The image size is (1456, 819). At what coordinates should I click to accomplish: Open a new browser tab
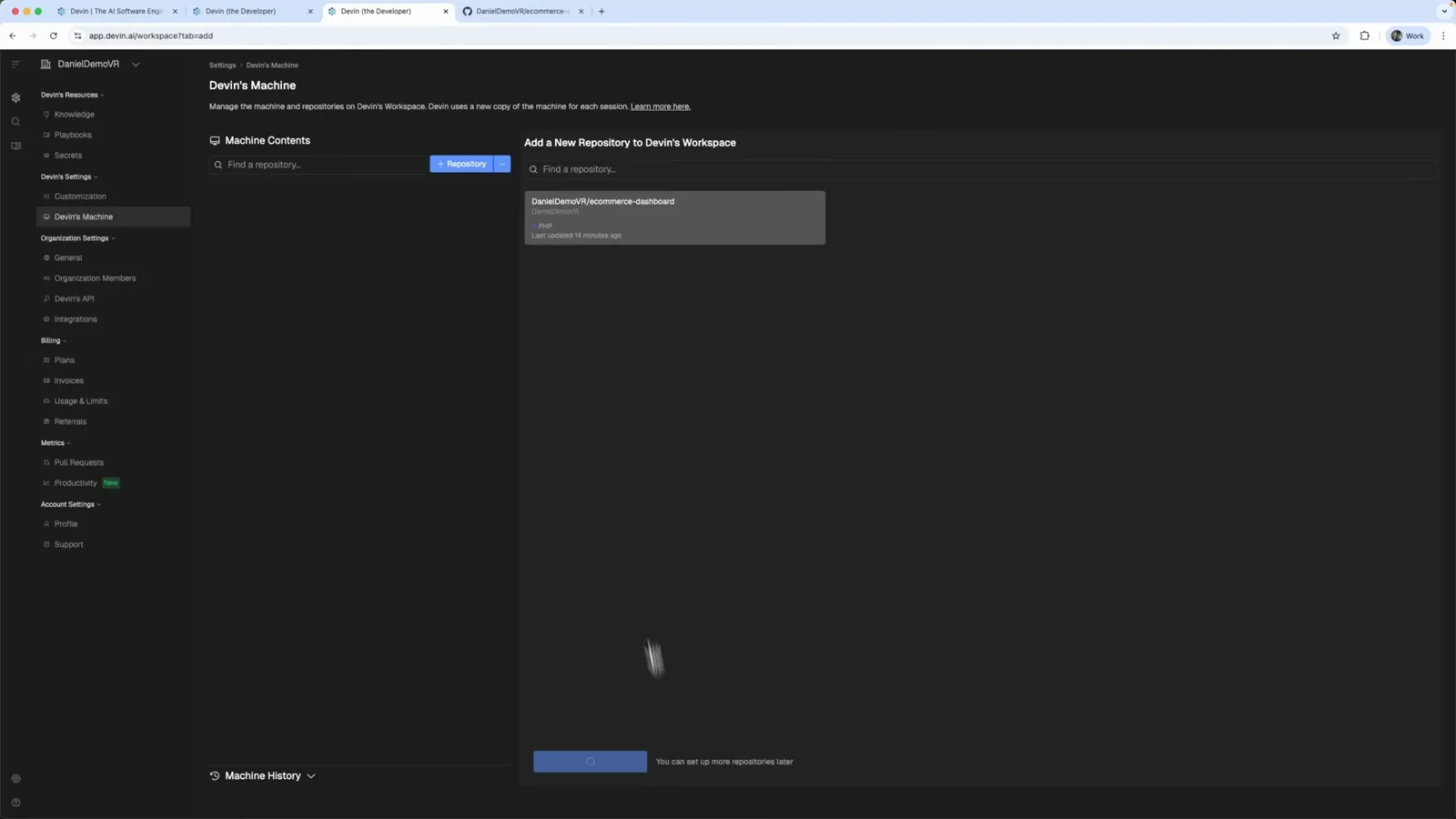(x=602, y=12)
